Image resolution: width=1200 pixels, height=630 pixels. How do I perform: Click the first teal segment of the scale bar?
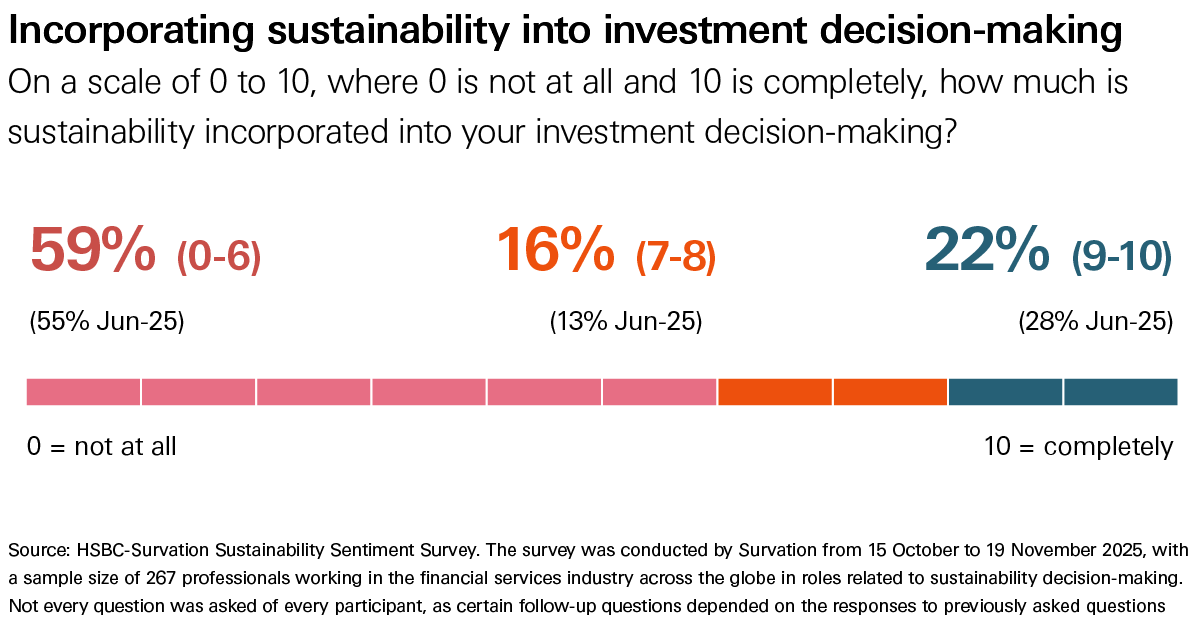tap(1005, 392)
